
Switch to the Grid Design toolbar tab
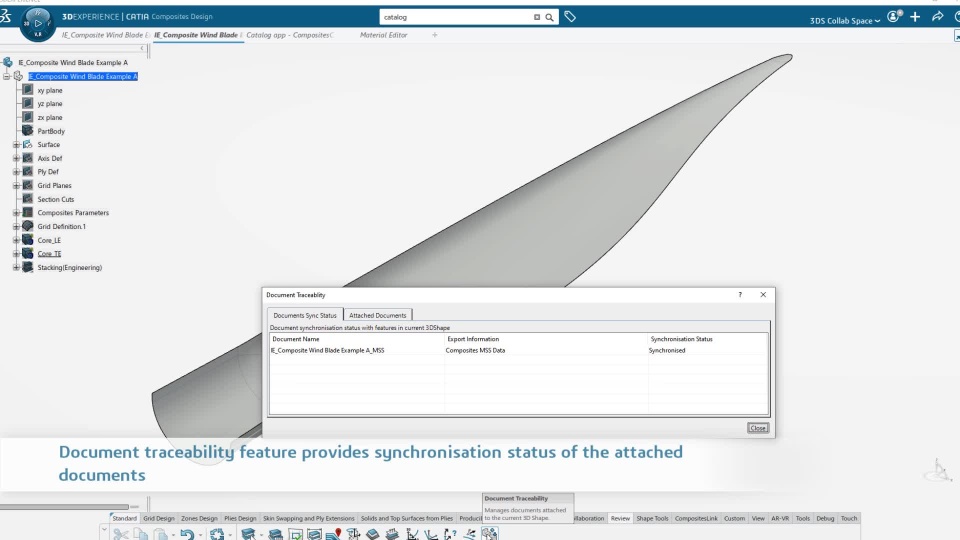[x=159, y=519]
